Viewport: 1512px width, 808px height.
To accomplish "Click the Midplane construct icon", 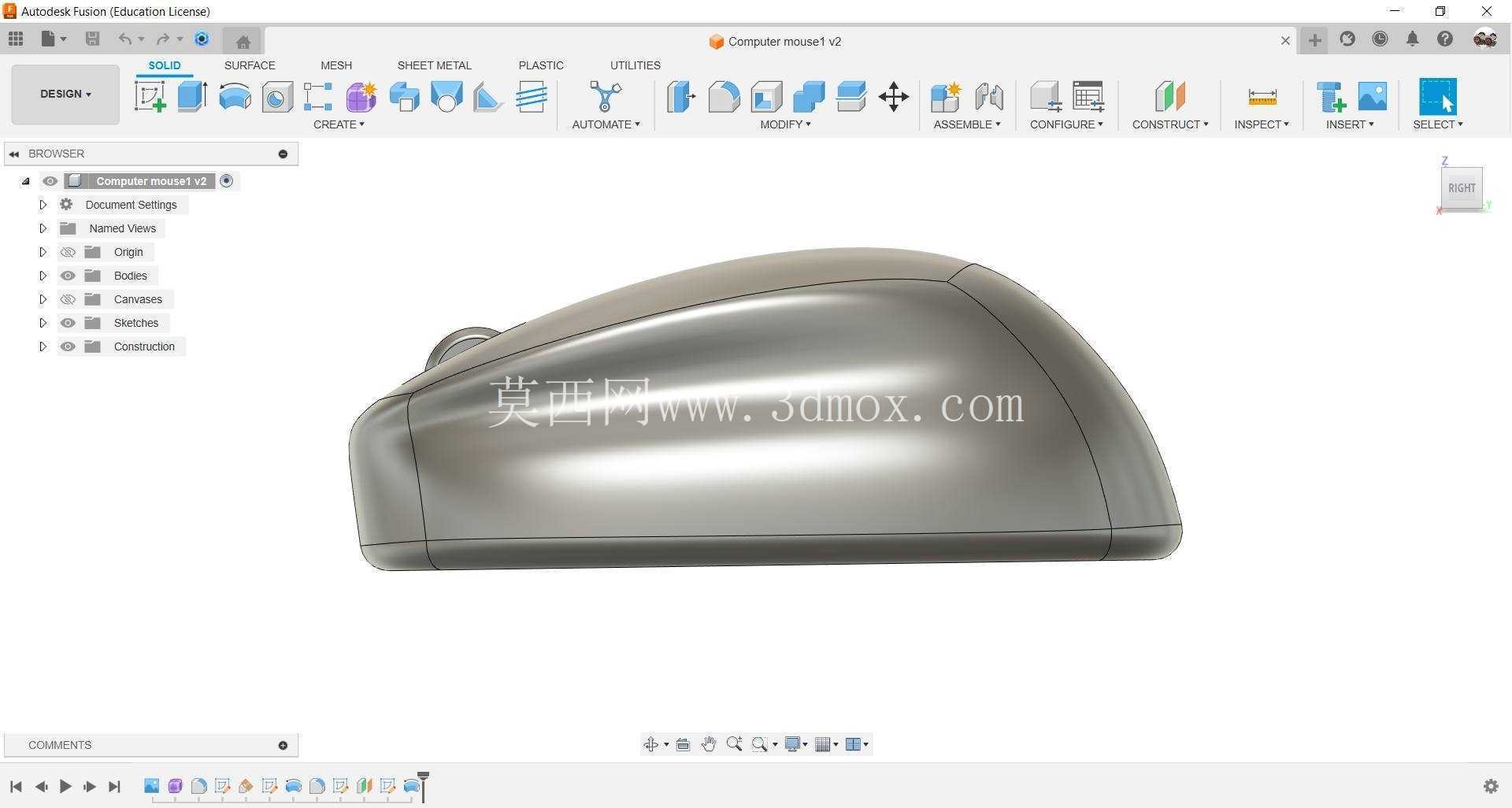I will (1170, 97).
